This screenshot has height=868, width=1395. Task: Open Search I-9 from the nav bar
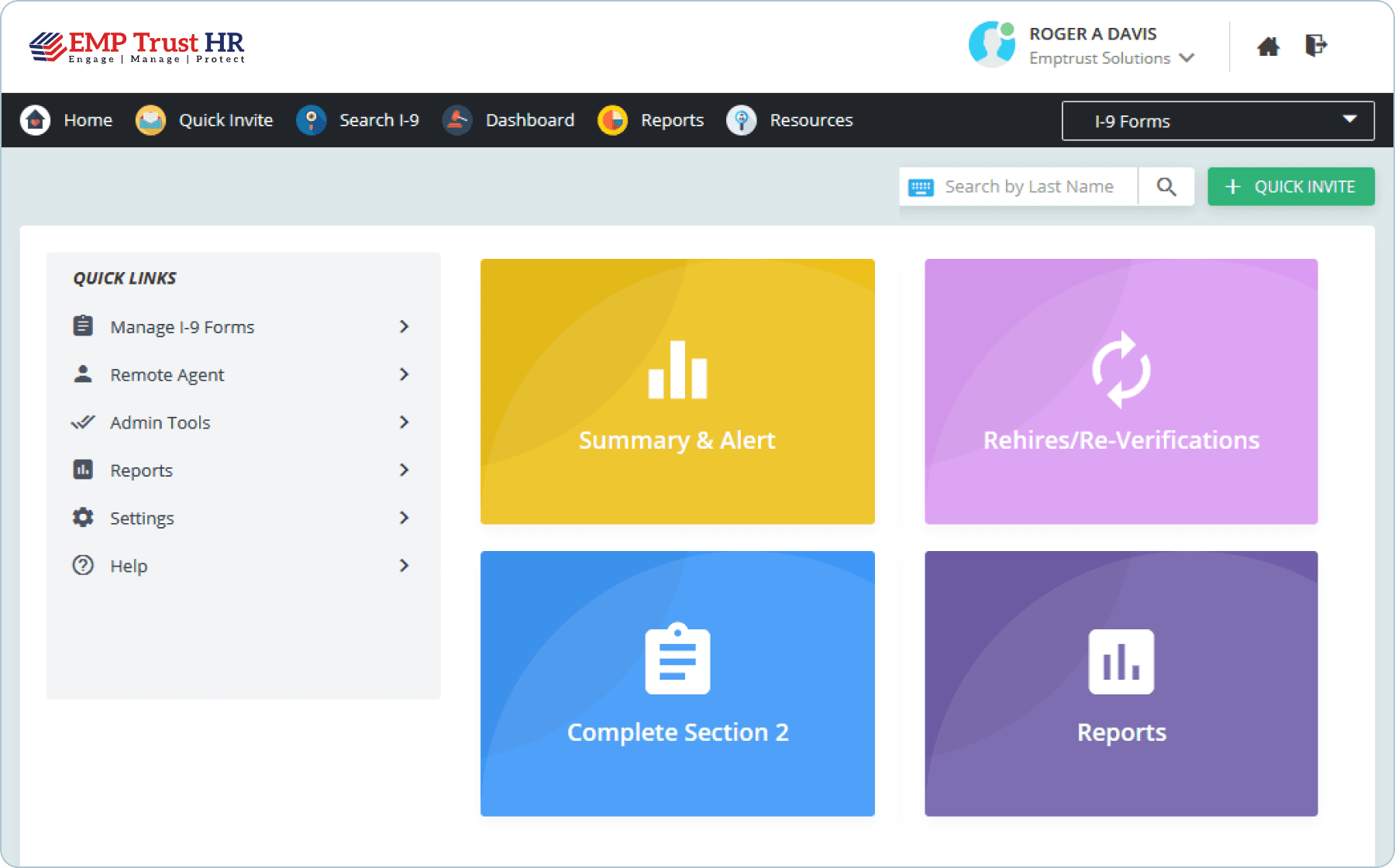click(x=379, y=120)
